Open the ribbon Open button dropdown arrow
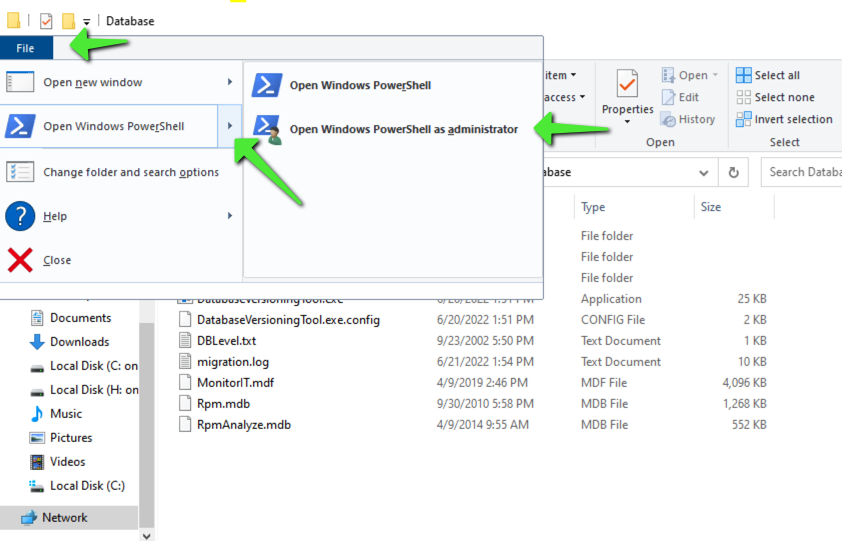 (715, 75)
